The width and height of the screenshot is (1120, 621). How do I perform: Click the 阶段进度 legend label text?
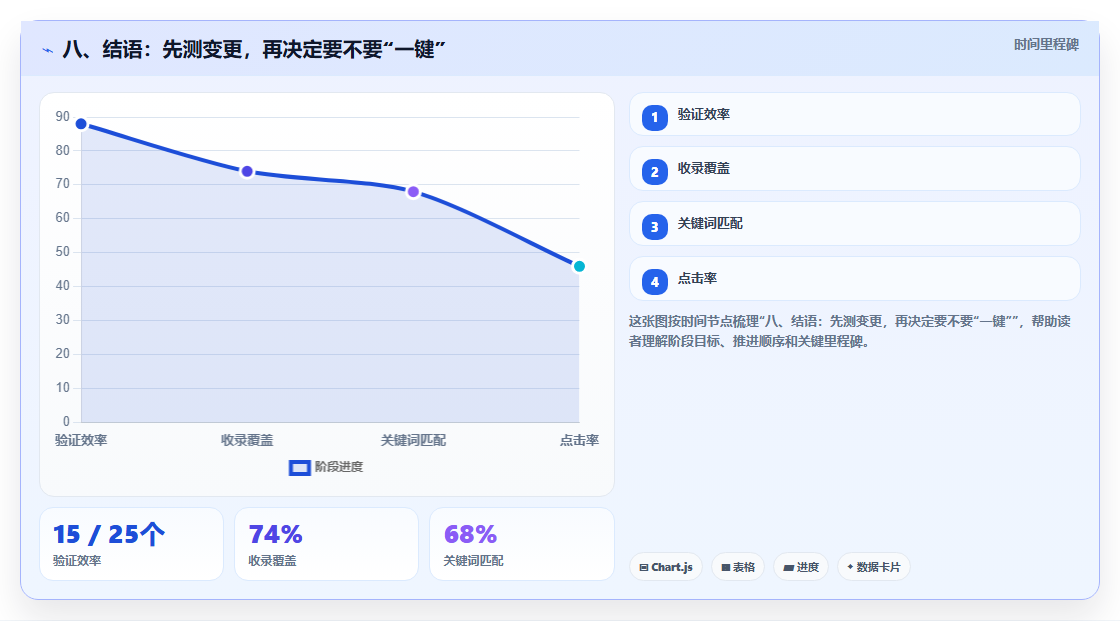click(x=339, y=467)
